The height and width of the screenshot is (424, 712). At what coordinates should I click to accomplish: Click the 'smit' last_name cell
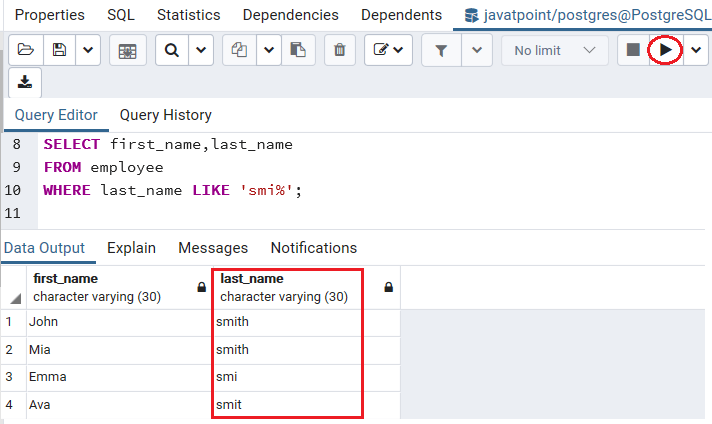click(x=306, y=405)
